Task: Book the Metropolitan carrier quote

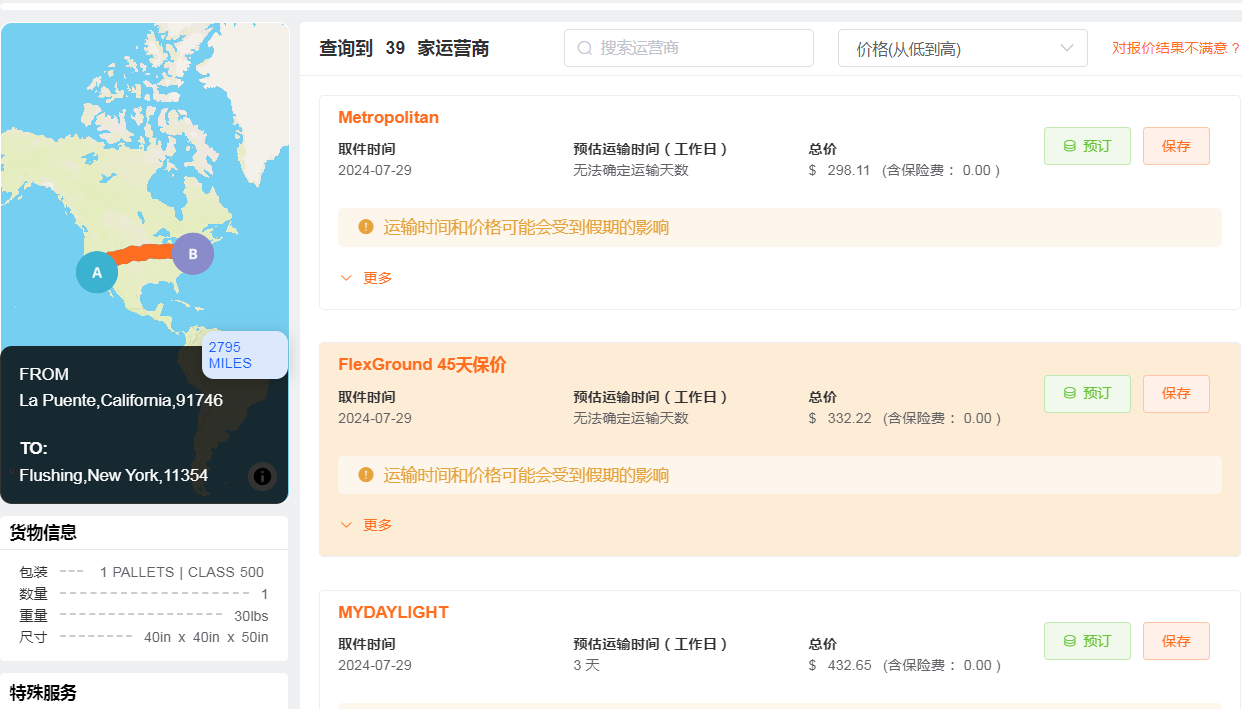Action: tap(1086, 146)
